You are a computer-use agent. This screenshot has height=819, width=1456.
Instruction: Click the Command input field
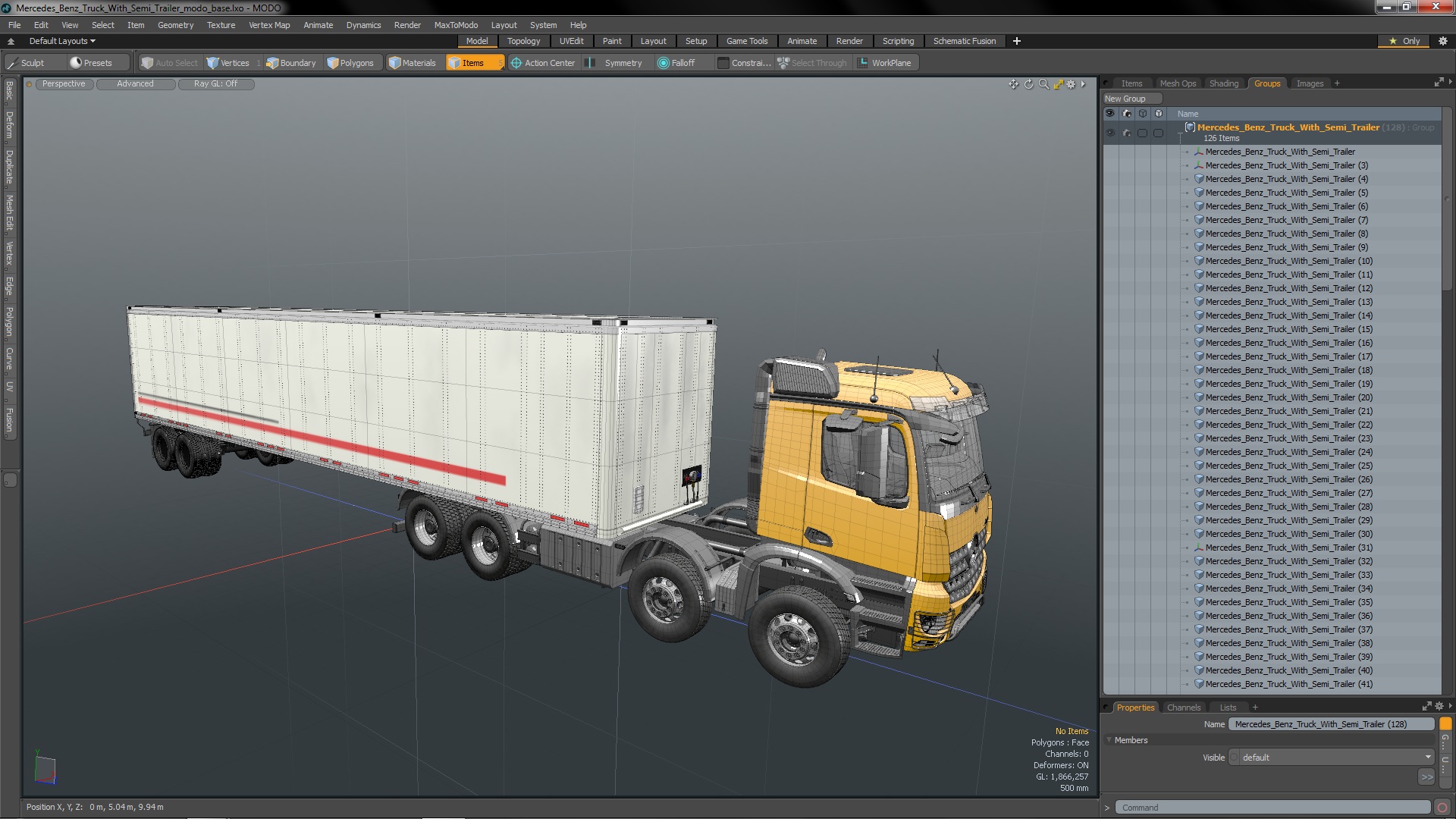(x=1273, y=808)
